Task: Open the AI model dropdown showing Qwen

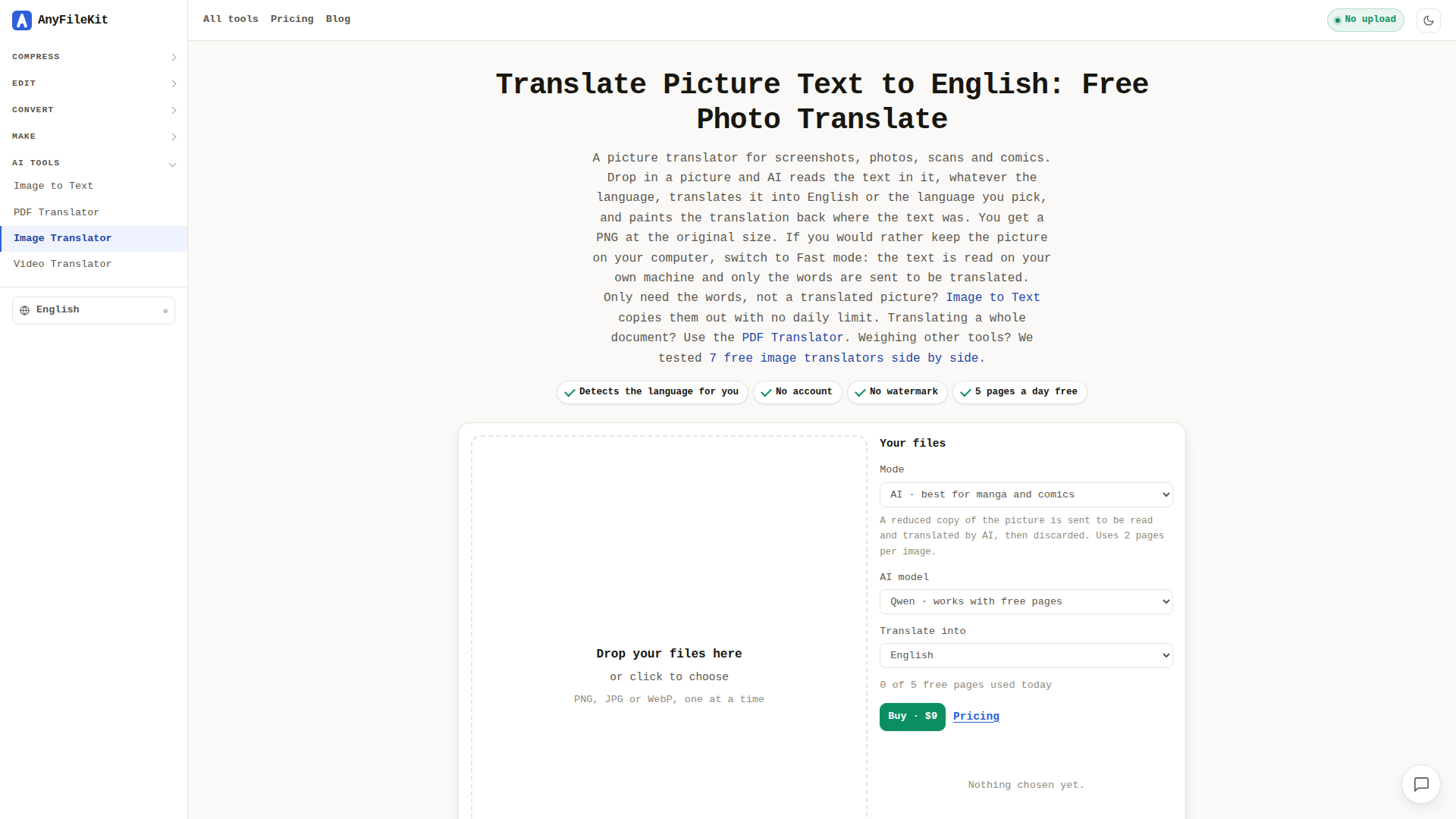Action: click(x=1026, y=601)
